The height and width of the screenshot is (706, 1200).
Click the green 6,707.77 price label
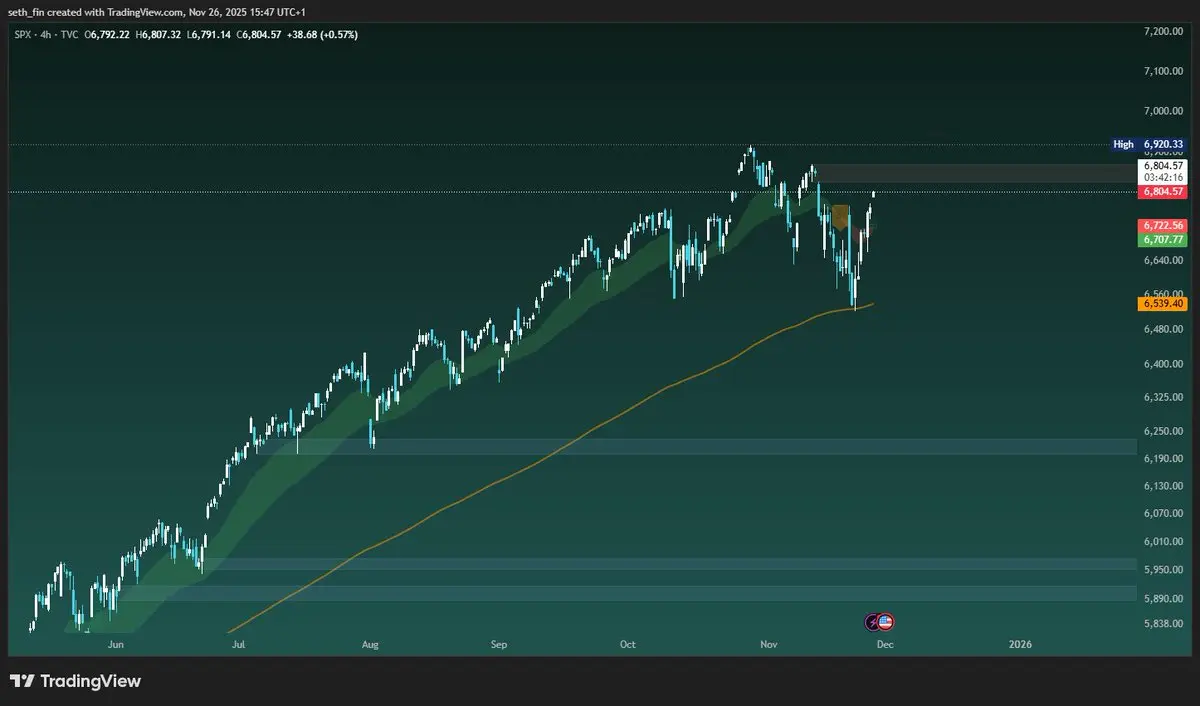[x=1162, y=240]
